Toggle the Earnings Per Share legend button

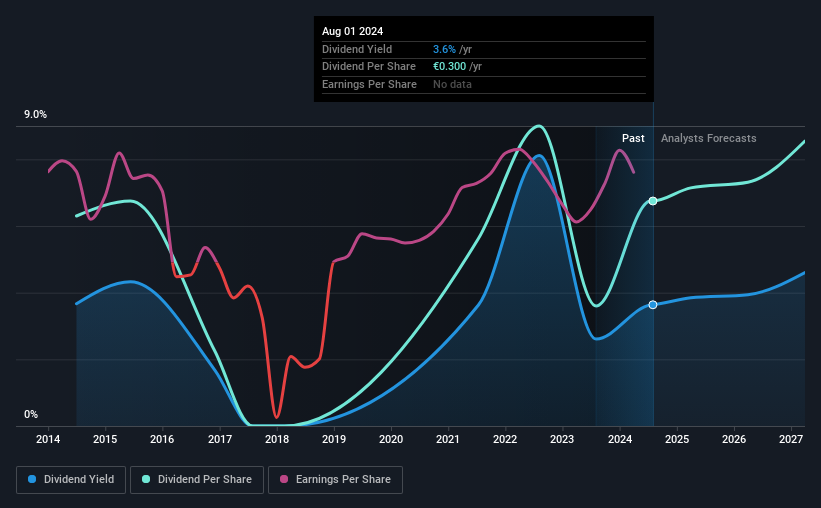click(x=335, y=480)
